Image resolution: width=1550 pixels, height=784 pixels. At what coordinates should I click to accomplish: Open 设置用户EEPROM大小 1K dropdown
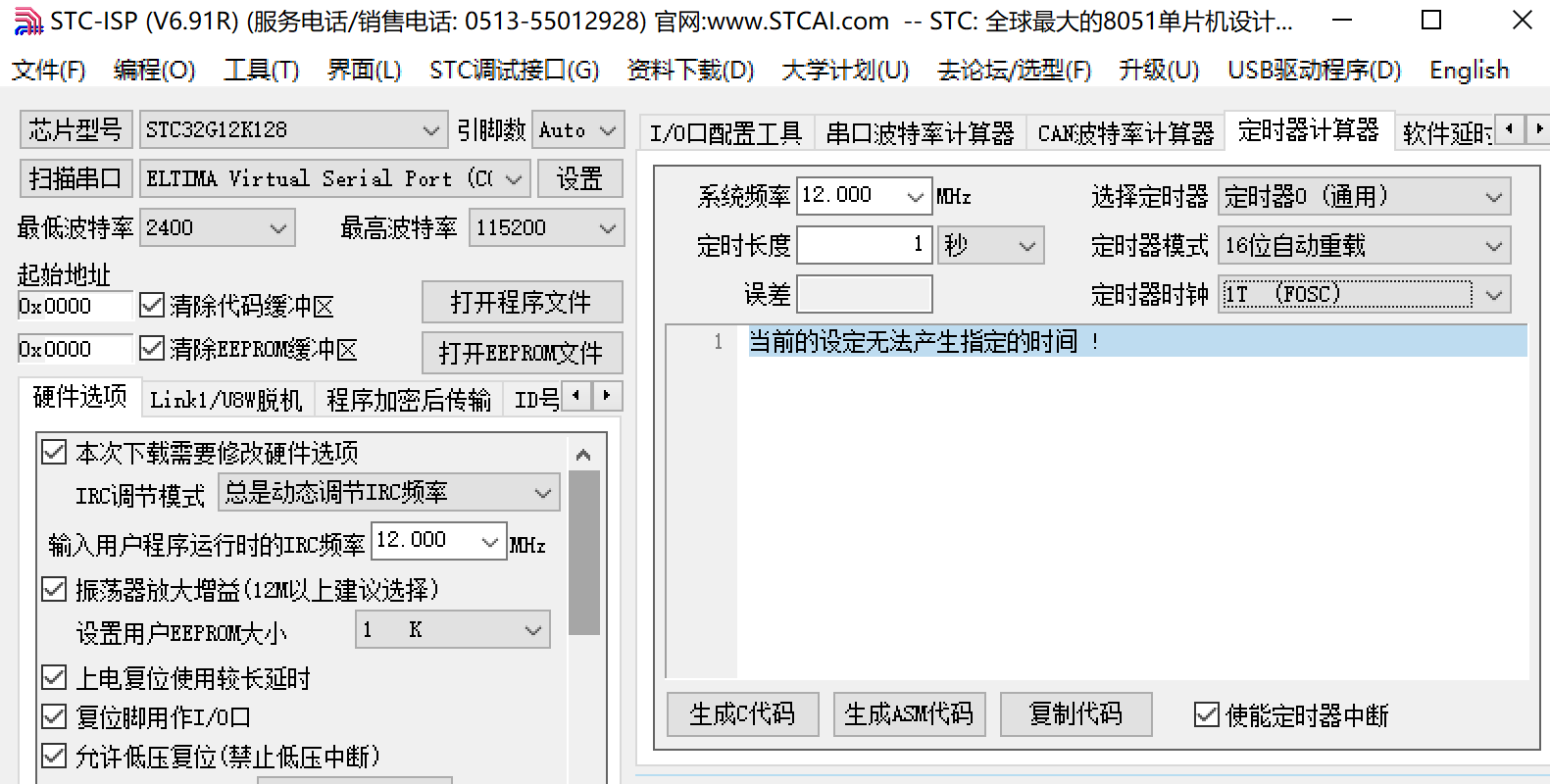pyautogui.click(x=452, y=629)
